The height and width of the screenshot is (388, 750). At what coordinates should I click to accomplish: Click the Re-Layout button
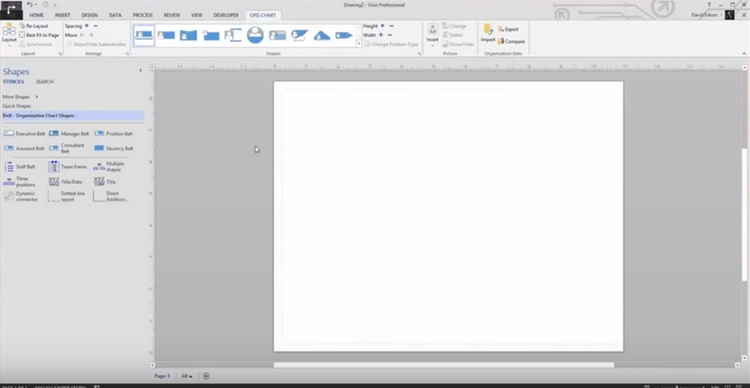point(34,26)
